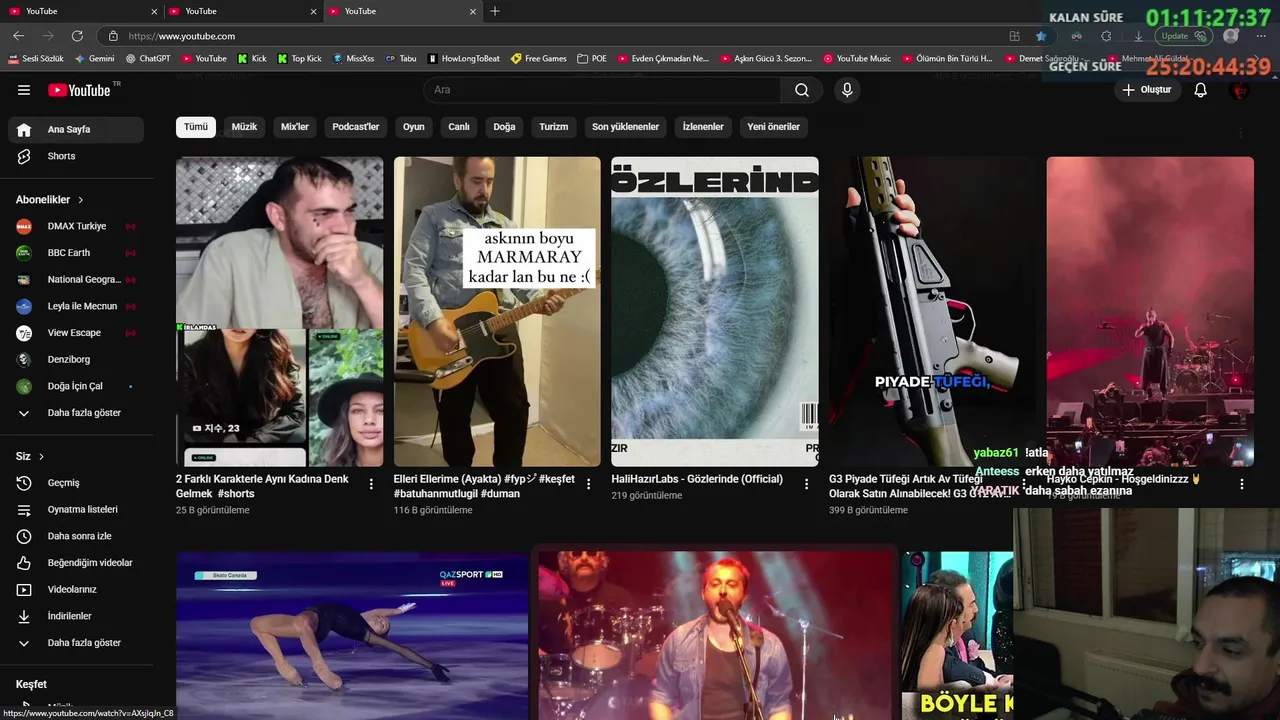Select the İzlenenler filter chip
1280x720 pixels.
[x=703, y=127]
